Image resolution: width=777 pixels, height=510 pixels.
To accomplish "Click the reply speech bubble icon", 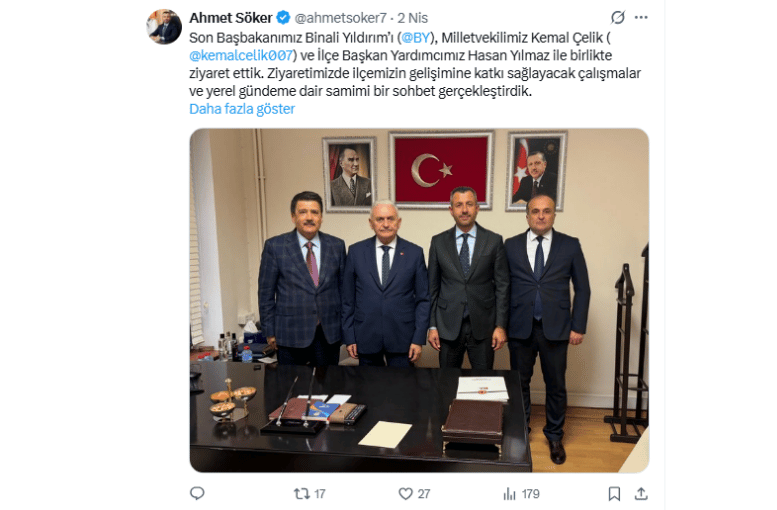I will click(x=197, y=493).
